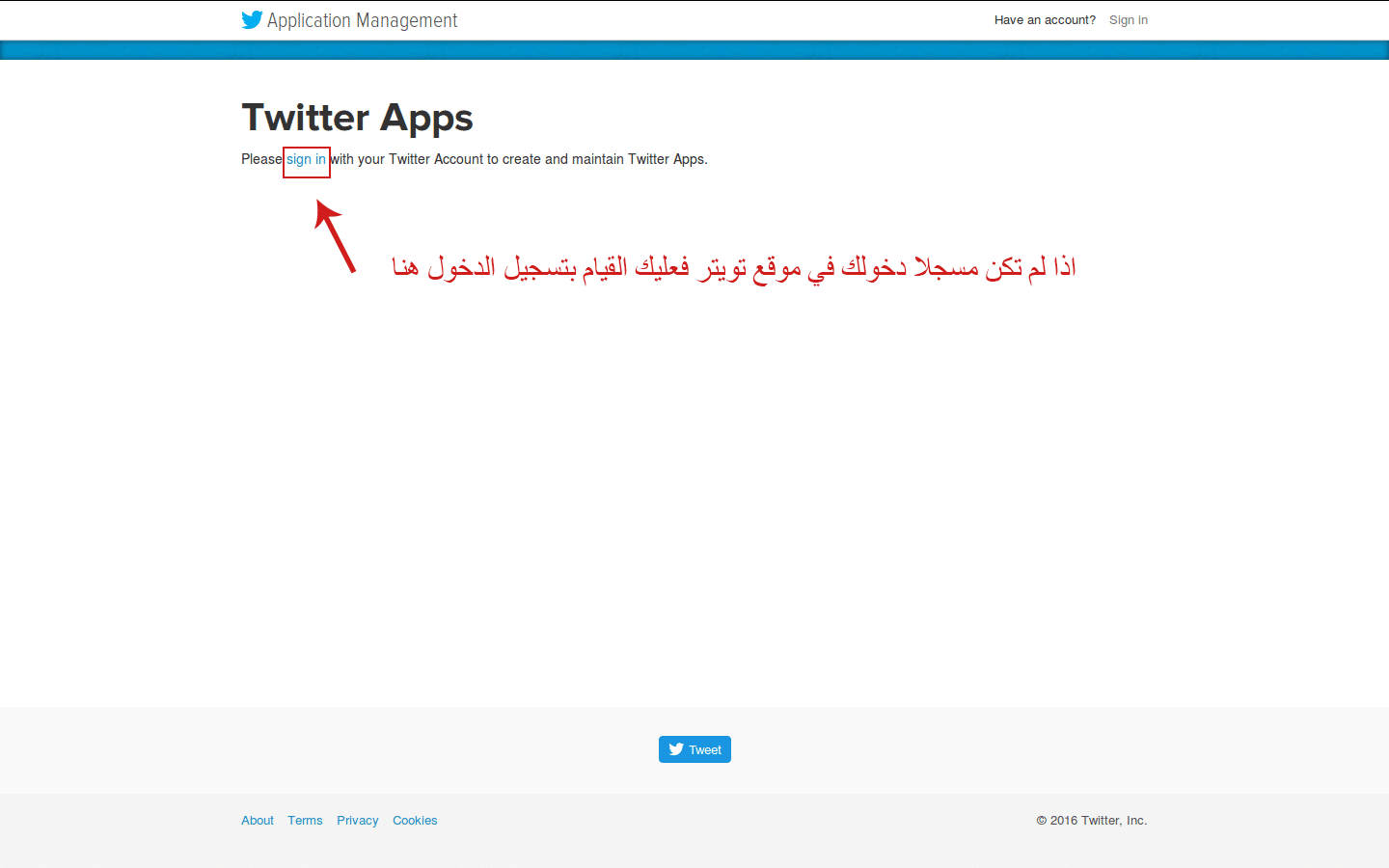The height and width of the screenshot is (868, 1389).
Task: Open the Privacy footer link
Action: 358,821
